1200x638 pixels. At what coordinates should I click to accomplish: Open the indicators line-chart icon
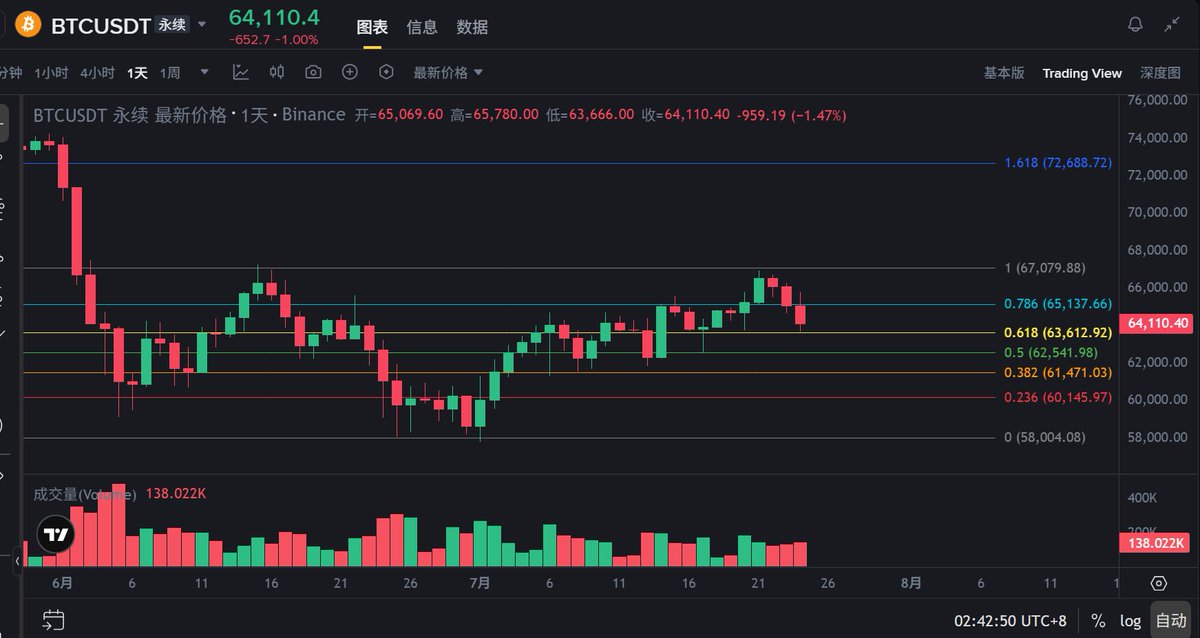[241, 72]
